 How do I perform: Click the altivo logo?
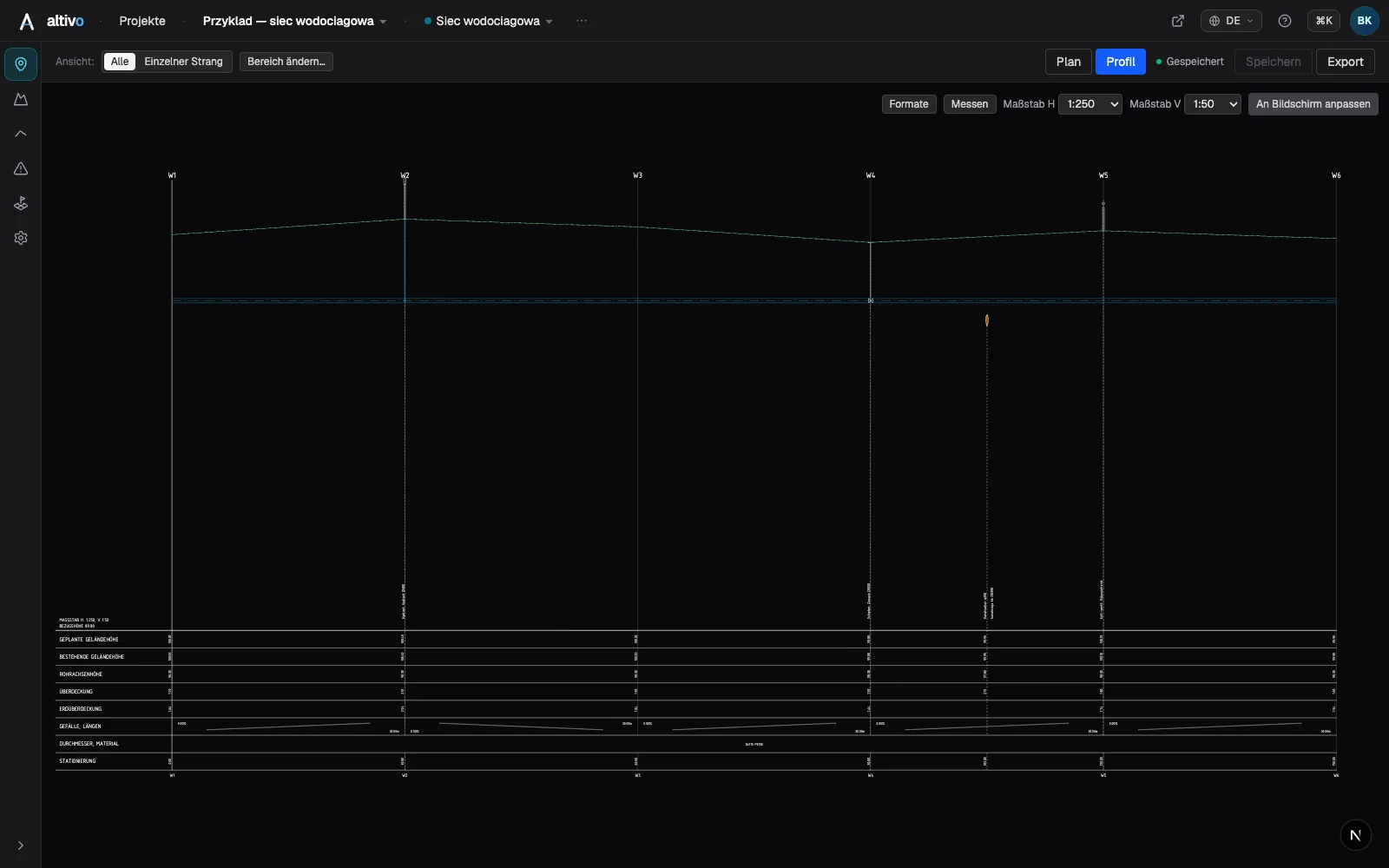tap(52, 21)
